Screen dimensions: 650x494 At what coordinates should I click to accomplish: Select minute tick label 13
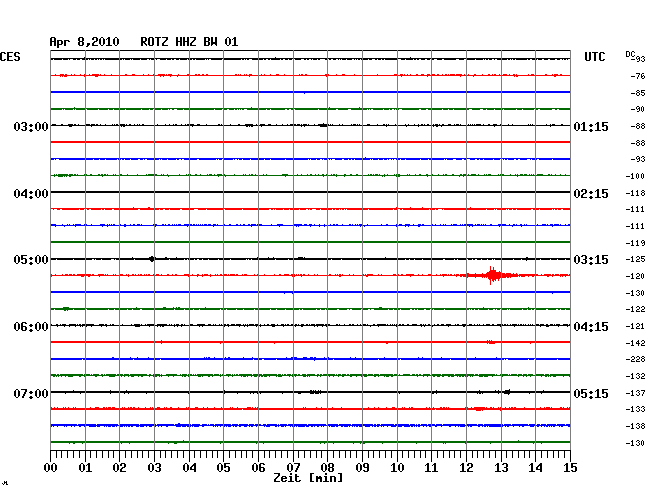(501, 468)
